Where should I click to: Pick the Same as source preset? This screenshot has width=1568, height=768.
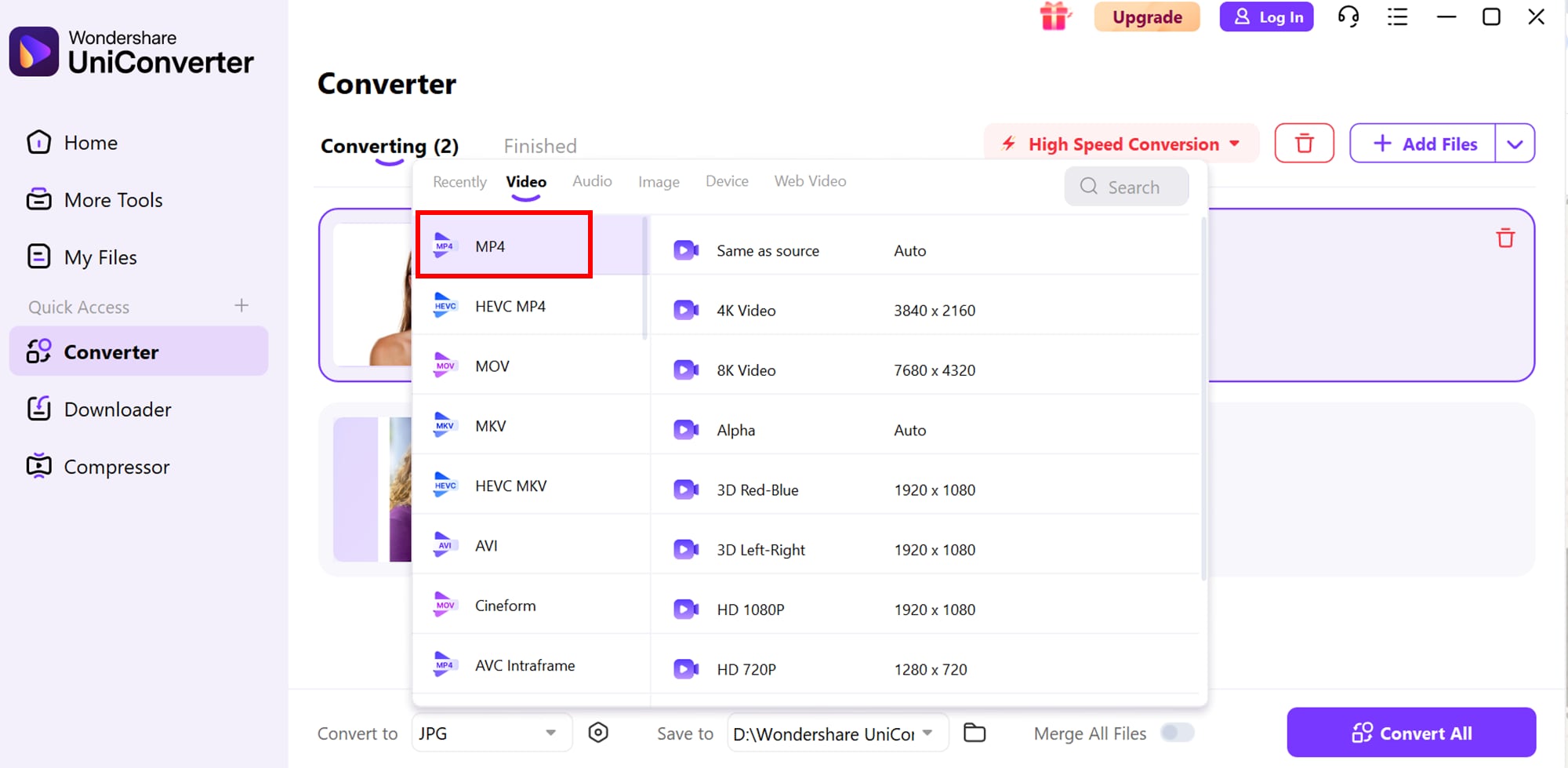[926, 251]
